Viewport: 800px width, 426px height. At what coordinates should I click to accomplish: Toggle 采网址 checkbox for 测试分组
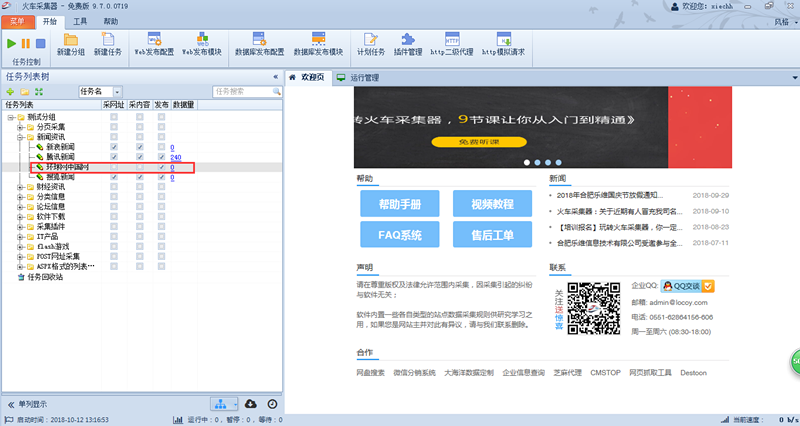(x=114, y=117)
